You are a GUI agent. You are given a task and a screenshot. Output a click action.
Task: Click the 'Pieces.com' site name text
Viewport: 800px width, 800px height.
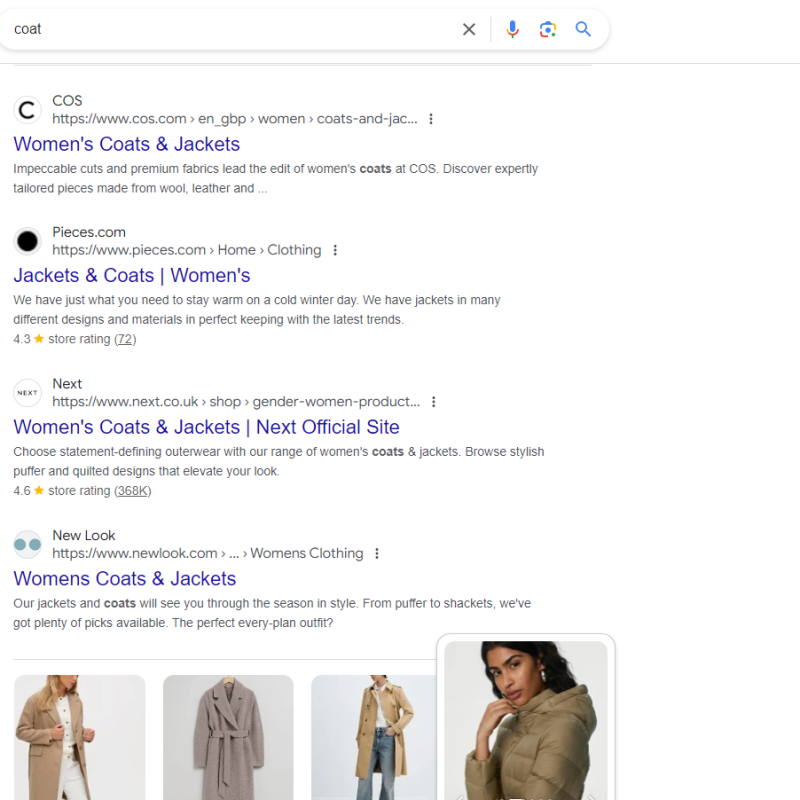[x=89, y=232]
